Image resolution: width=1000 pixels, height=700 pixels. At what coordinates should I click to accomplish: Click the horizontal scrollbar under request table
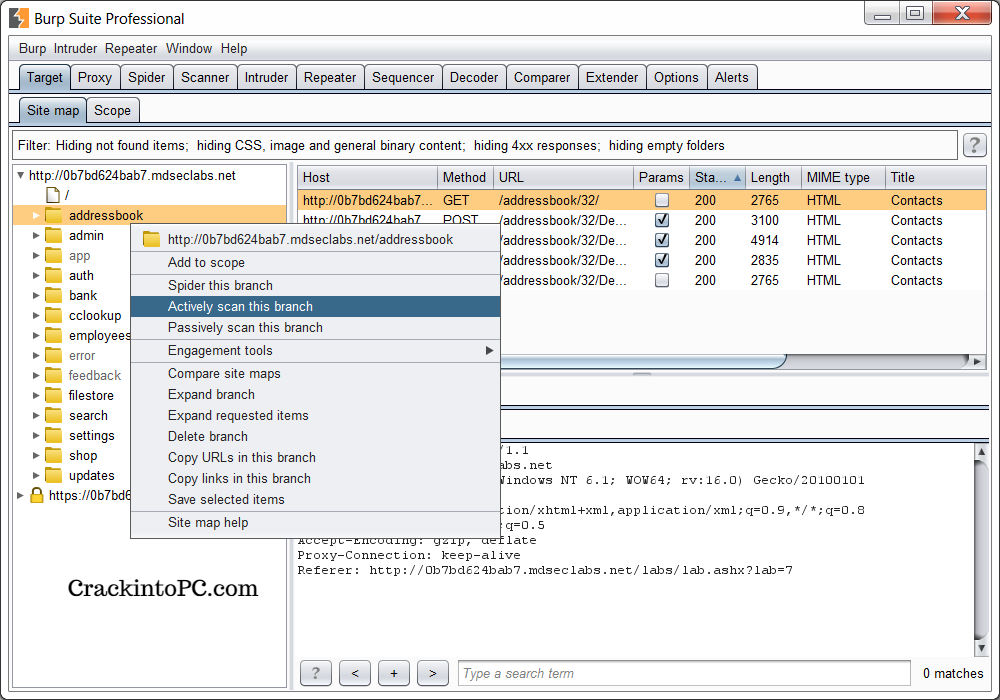[643, 361]
